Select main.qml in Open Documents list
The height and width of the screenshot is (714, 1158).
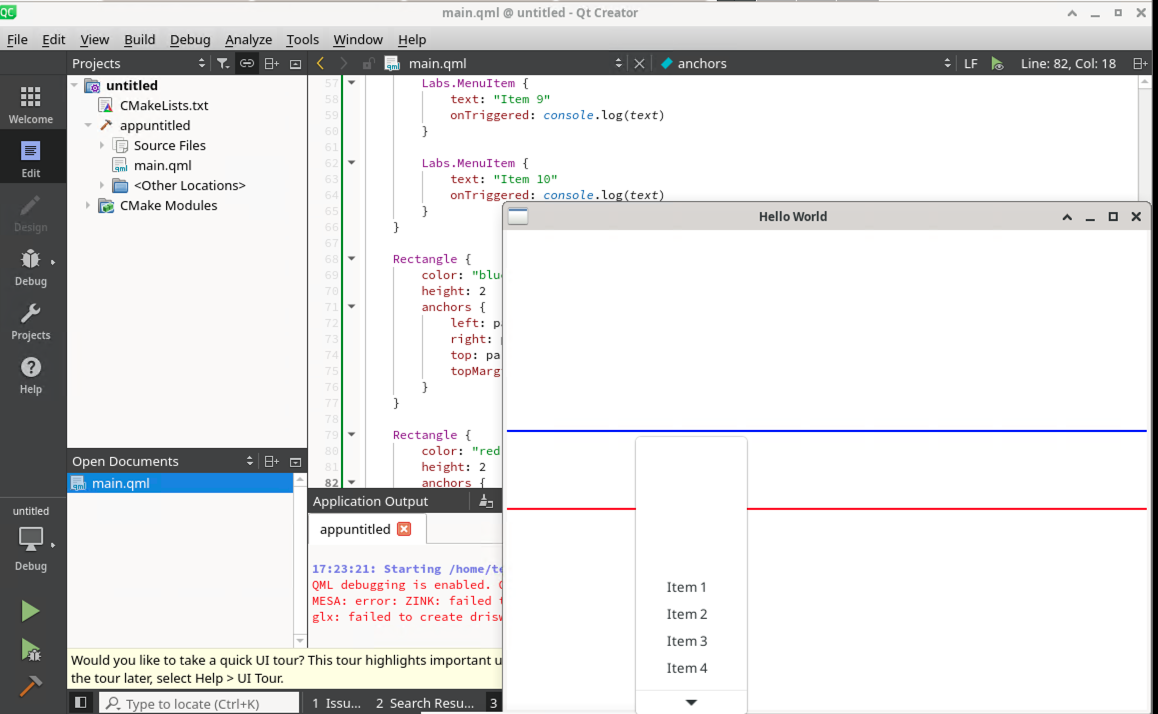181,483
